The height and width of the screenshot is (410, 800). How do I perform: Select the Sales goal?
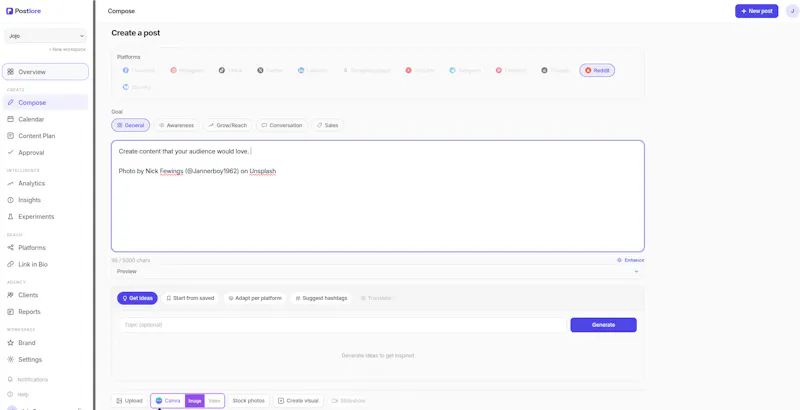click(x=328, y=125)
